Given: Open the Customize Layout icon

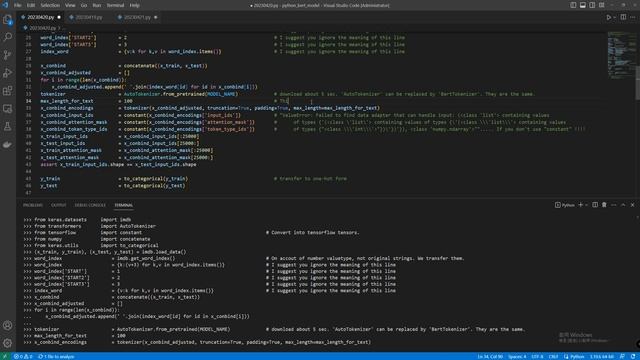Looking at the screenshot, I should click(602, 5).
